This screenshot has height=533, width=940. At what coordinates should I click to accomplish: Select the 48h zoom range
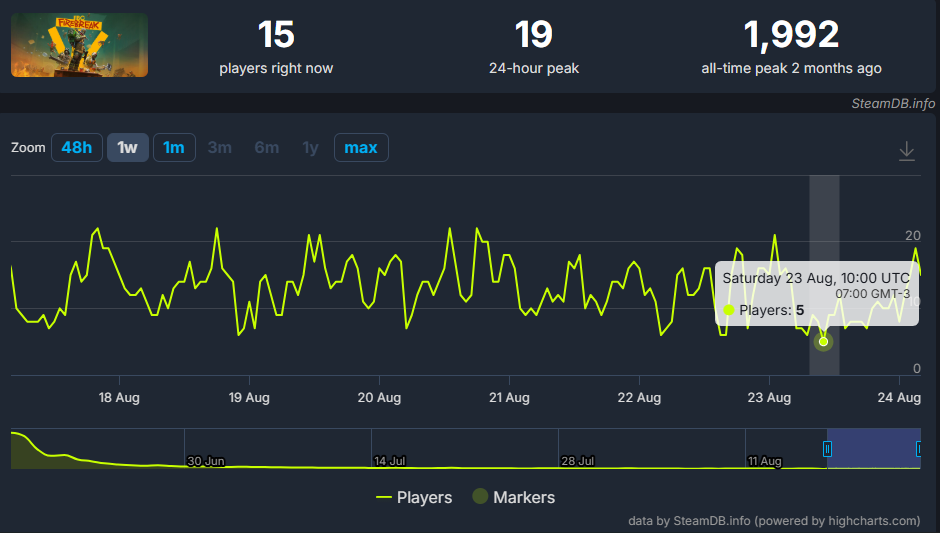[77, 147]
